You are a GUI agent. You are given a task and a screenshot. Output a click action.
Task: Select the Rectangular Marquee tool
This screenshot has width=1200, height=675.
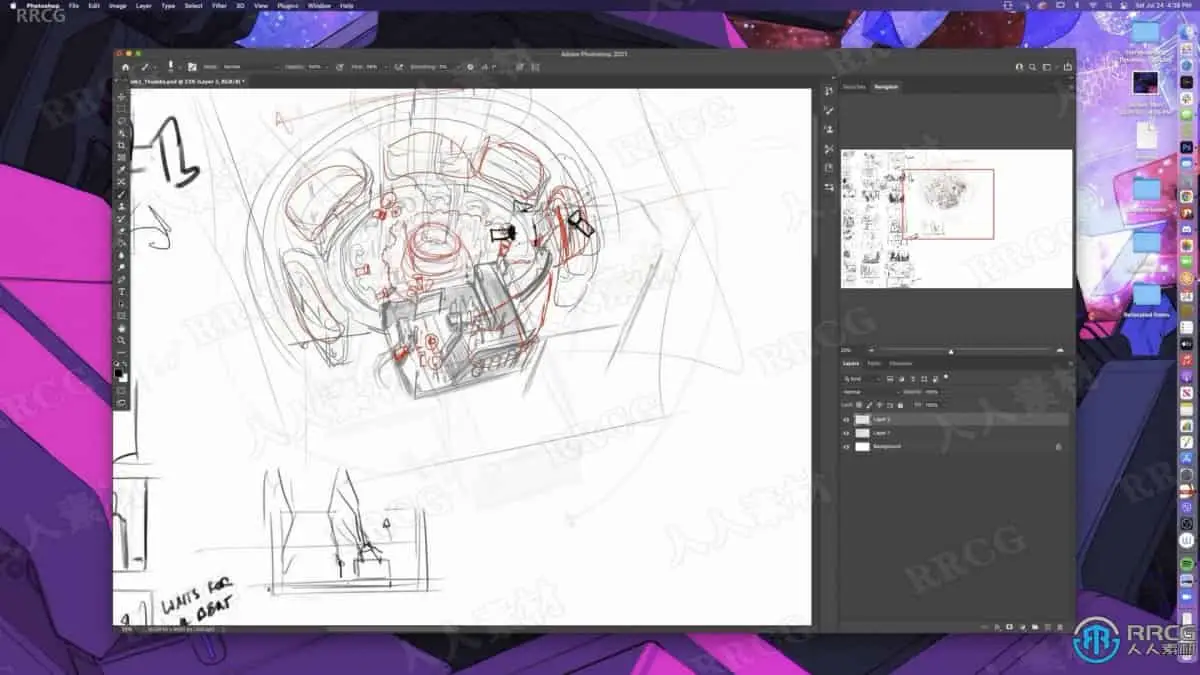coord(122,109)
